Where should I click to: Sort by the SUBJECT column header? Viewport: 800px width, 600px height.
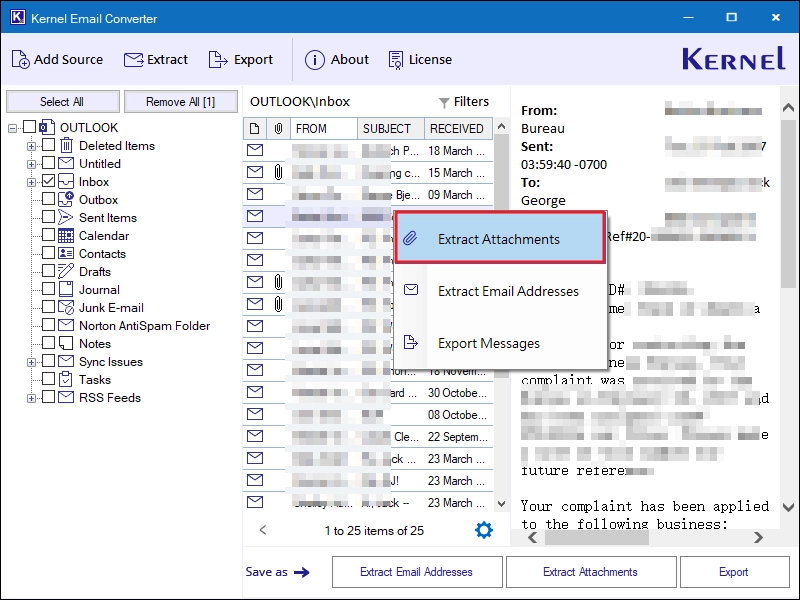pyautogui.click(x=391, y=129)
